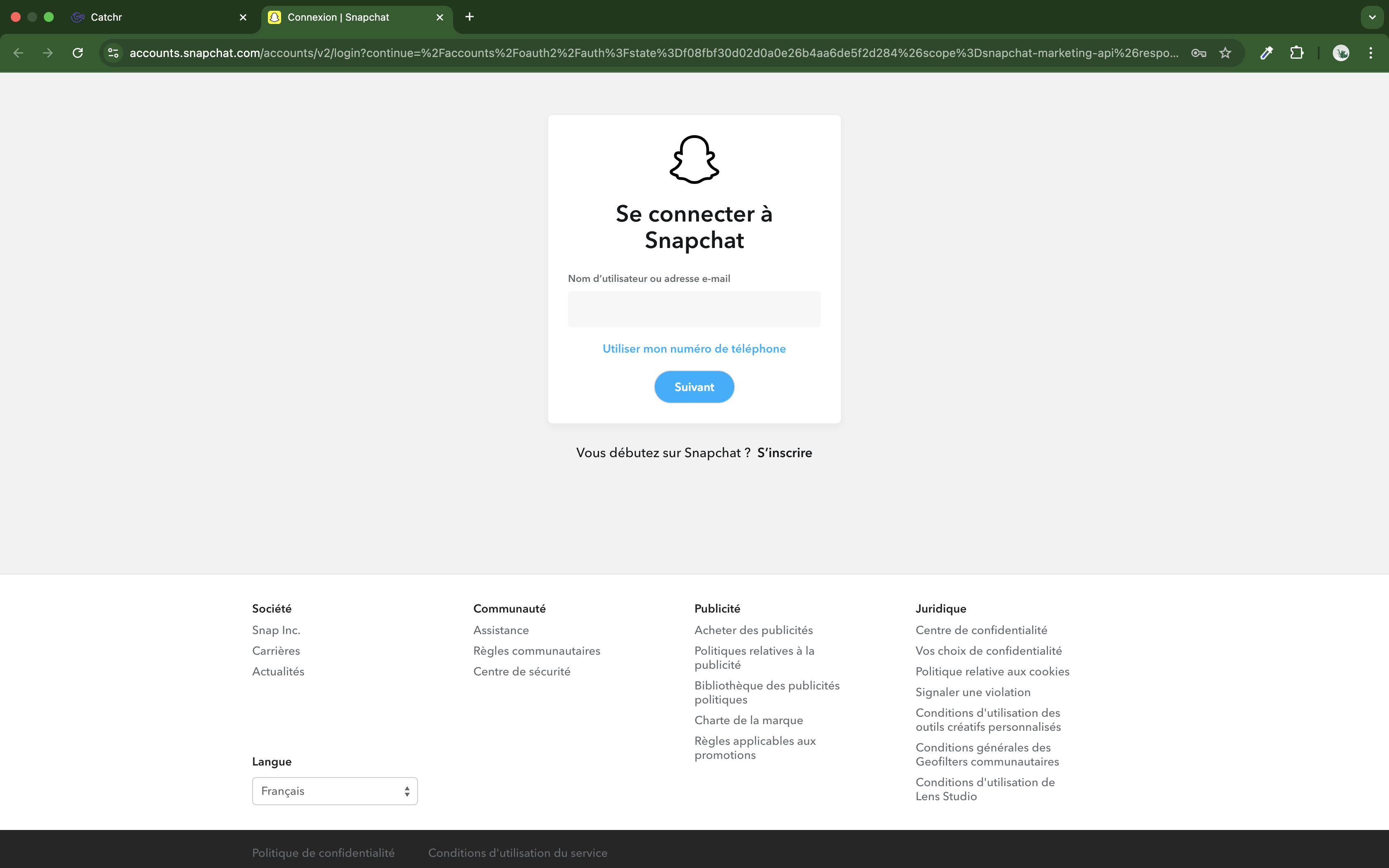Open Vos choix de confidentialité link
The image size is (1389, 868).
[x=988, y=651]
